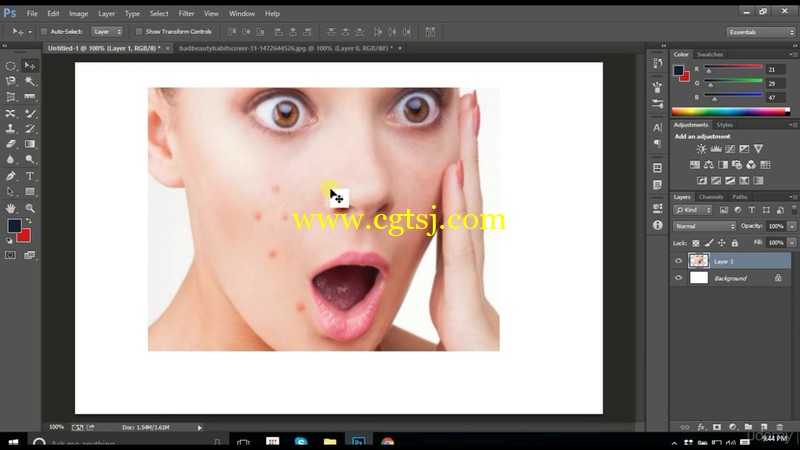
Task: Add a Curves adjustment
Action: point(730,149)
